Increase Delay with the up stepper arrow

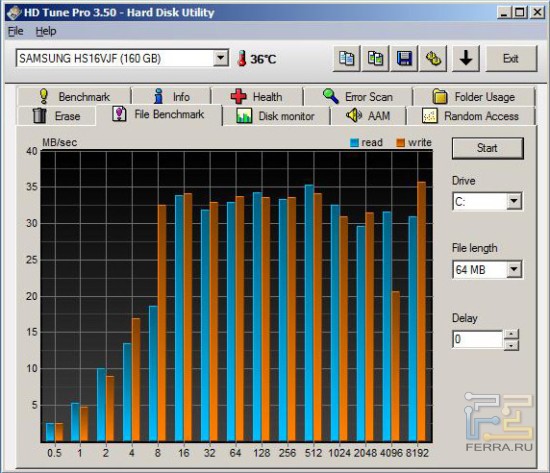tap(511, 334)
